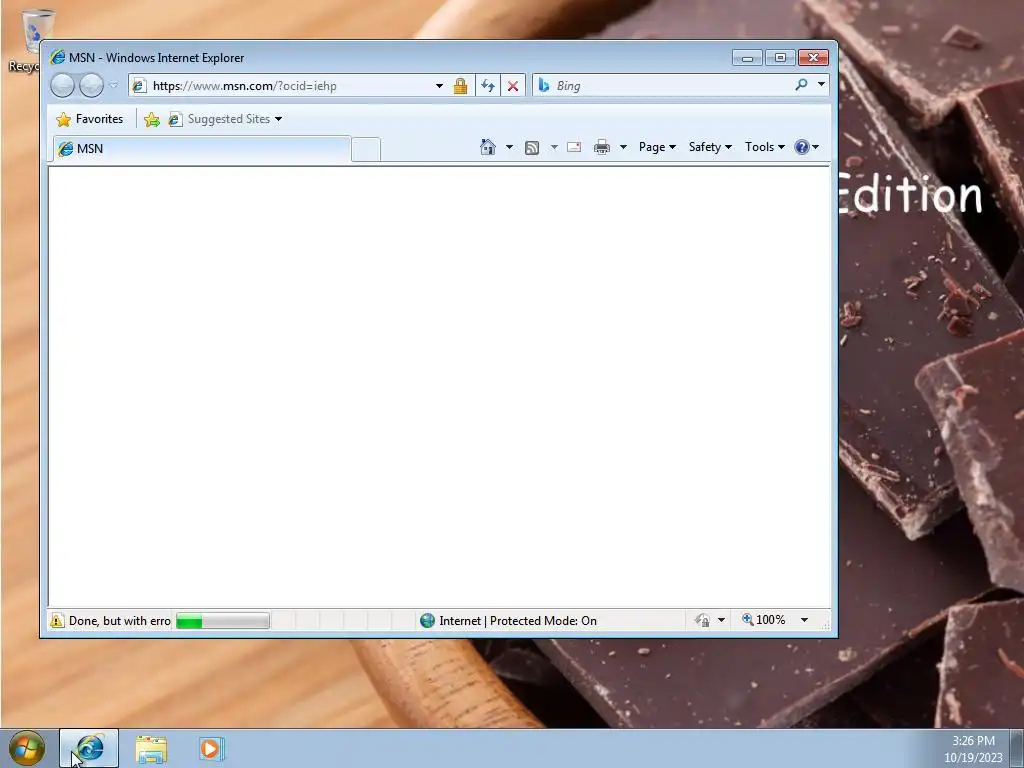Expand the privacy status dropdown arrow
Screen dimensions: 1024x768
pyautogui.click(x=722, y=620)
